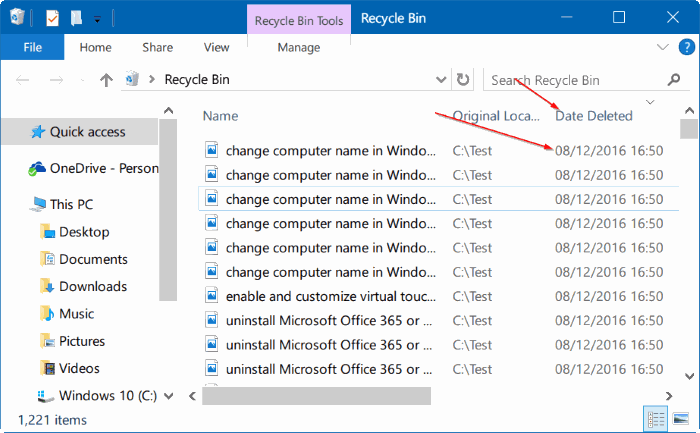The image size is (700, 433).
Task: Open Help with the question mark icon
Action: (x=687, y=47)
